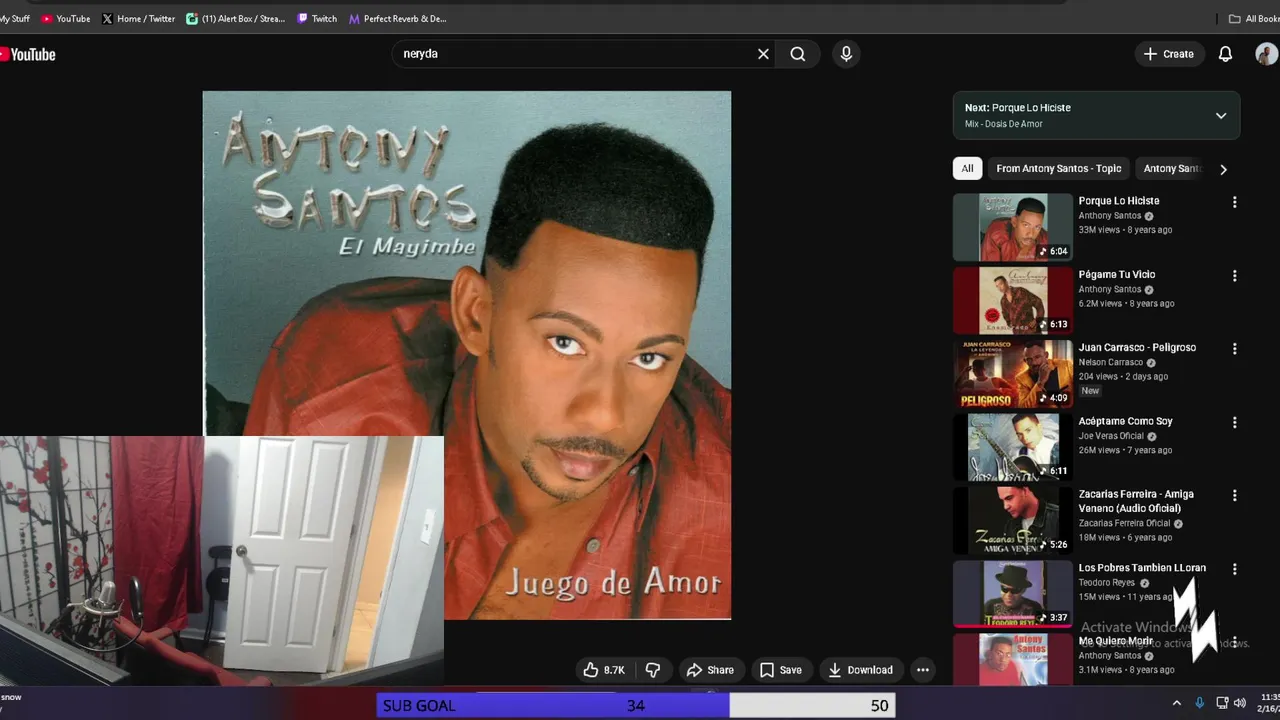Open the account avatar menu
The image size is (1280, 720).
(x=1267, y=54)
